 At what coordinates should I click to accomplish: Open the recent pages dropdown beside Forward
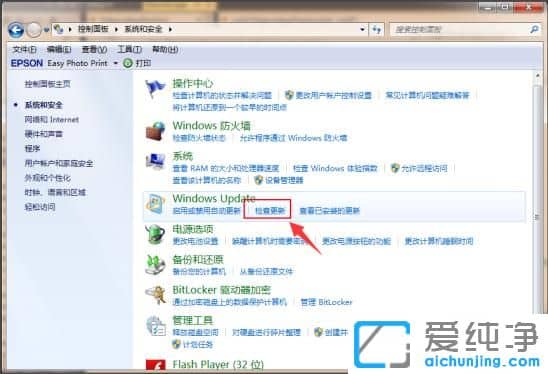[x=46, y=30]
